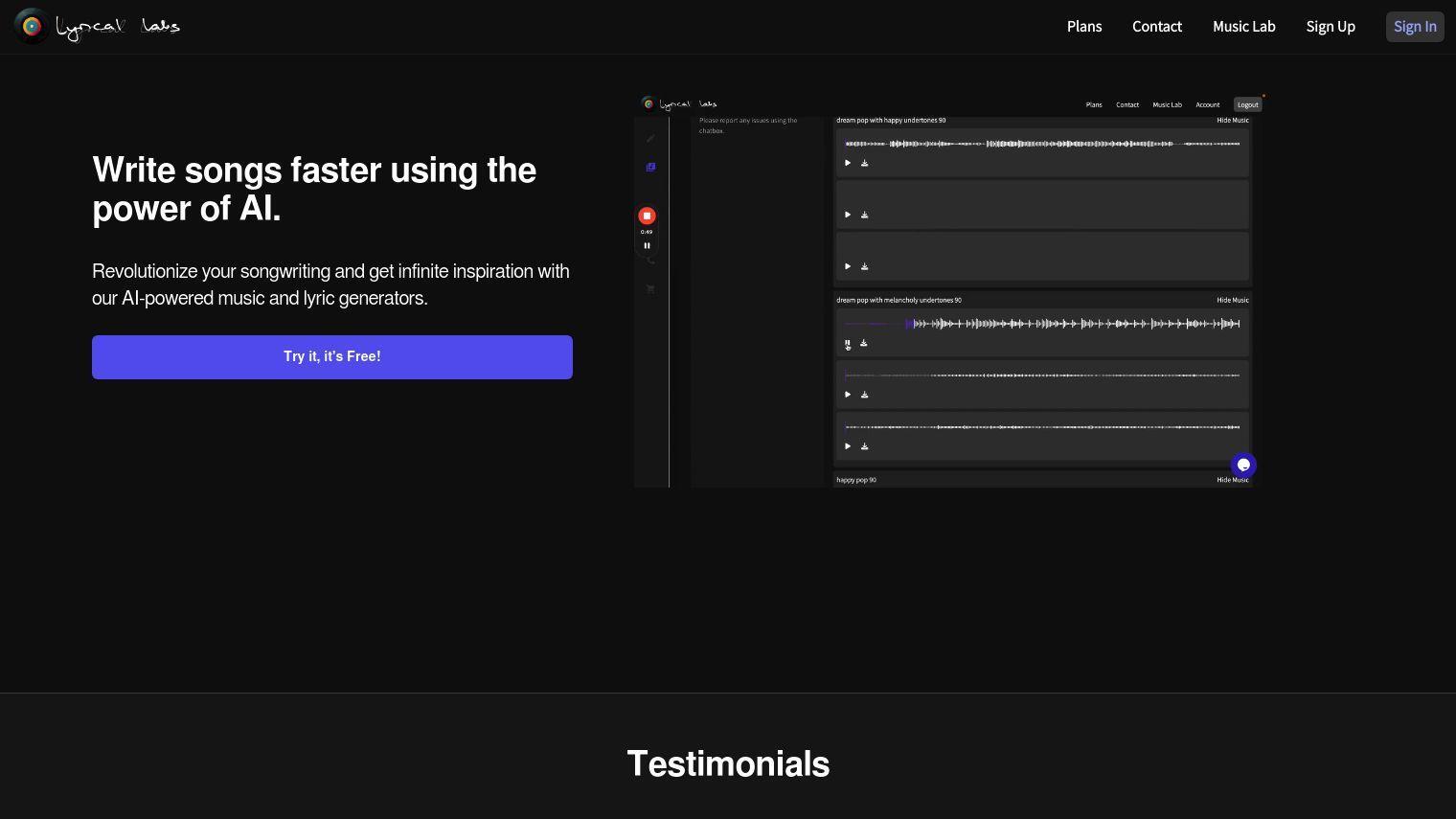
Task: Open the Plans page in main navigation
Action: (1084, 27)
